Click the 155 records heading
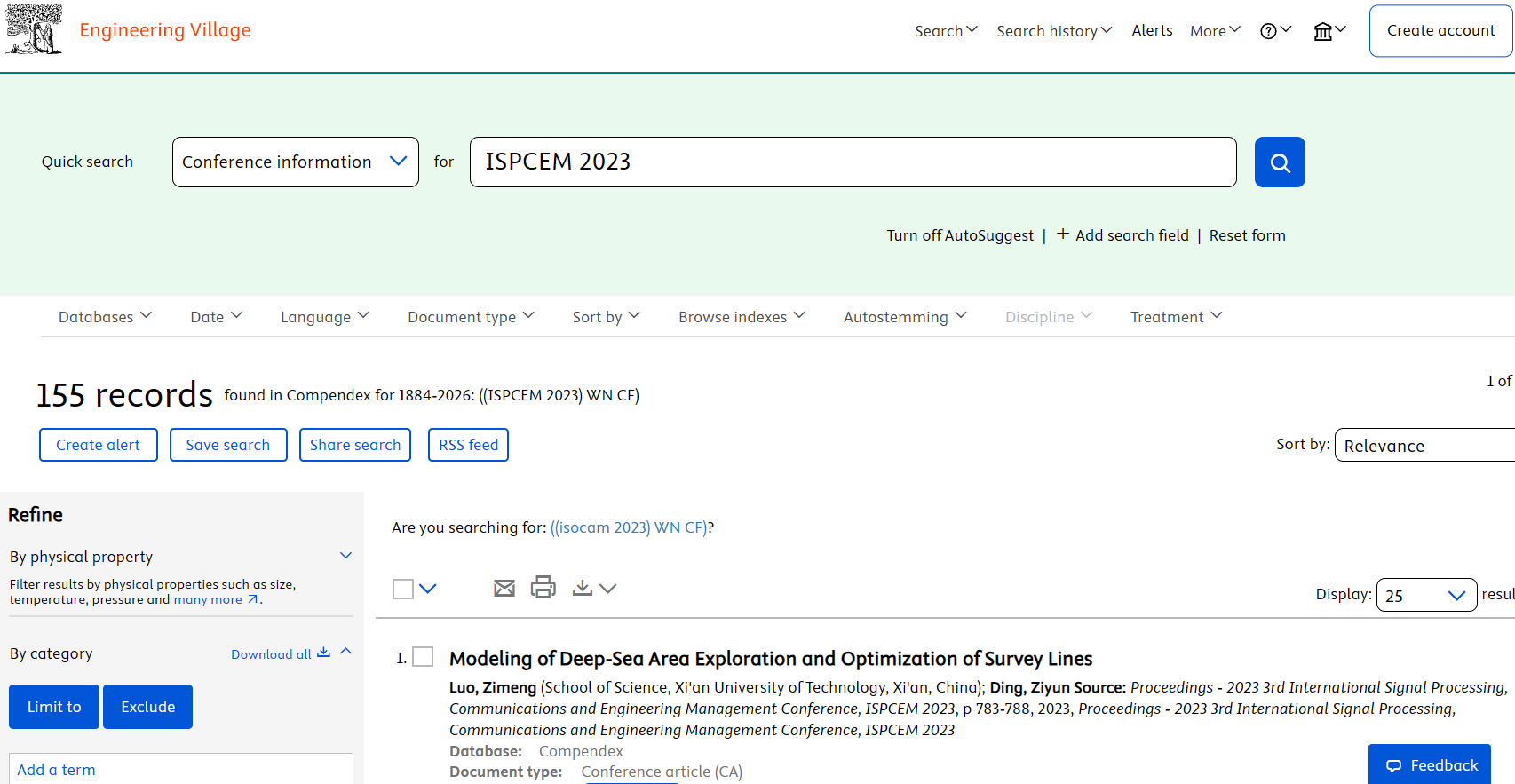The image size is (1515, 784). point(124,395)
